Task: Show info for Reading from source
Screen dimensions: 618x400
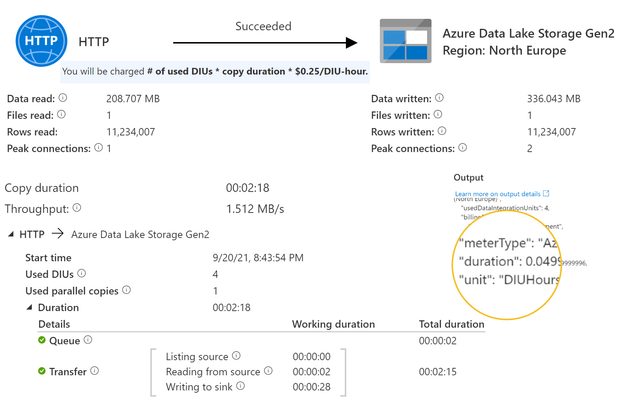Action: [268, 371]
